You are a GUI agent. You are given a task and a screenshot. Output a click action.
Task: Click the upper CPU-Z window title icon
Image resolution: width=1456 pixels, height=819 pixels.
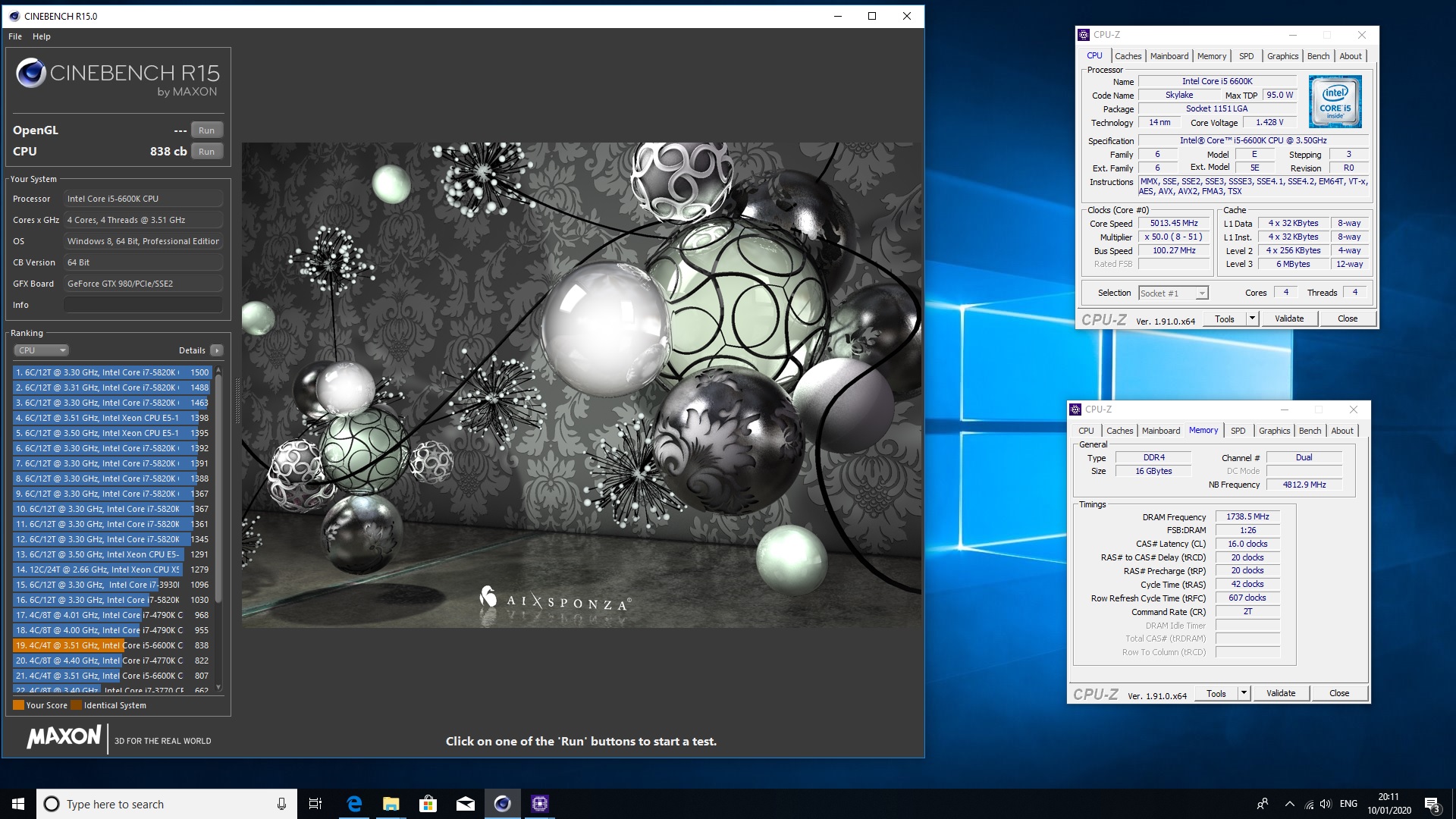(x=1084, y=35)
